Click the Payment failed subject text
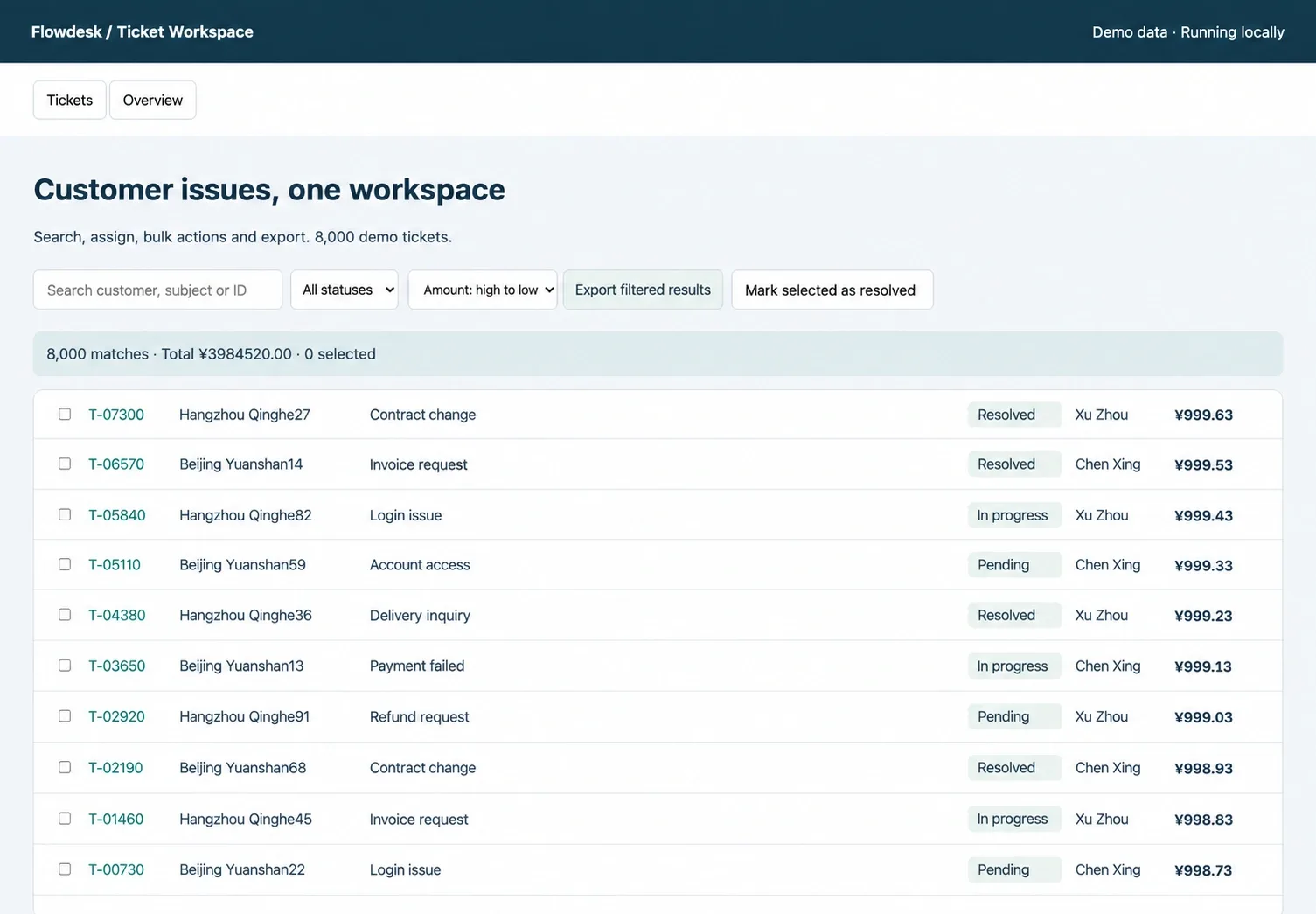 (417, 666)
